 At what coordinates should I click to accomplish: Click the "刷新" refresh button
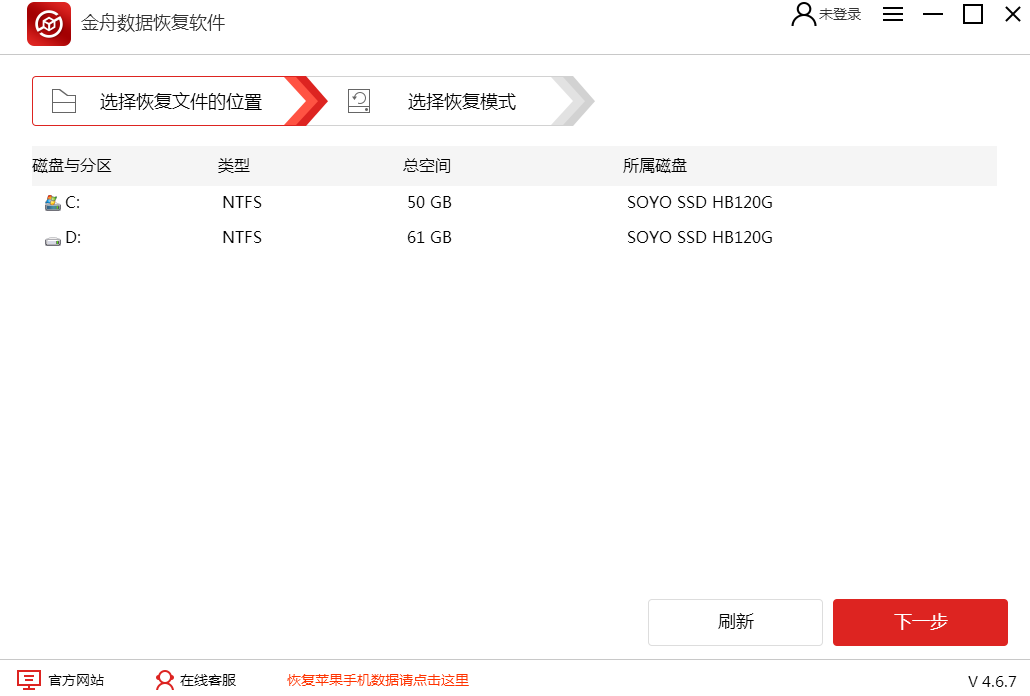pos(735,622)
